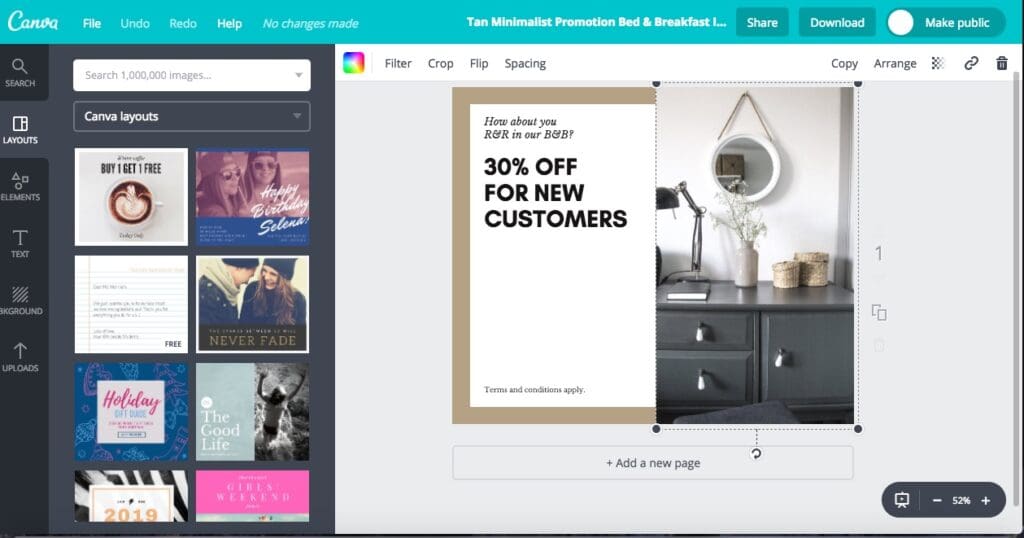The width and height of the screenshot is (1024, 538).
Task: Click the Share button
Action: point(762,23)
